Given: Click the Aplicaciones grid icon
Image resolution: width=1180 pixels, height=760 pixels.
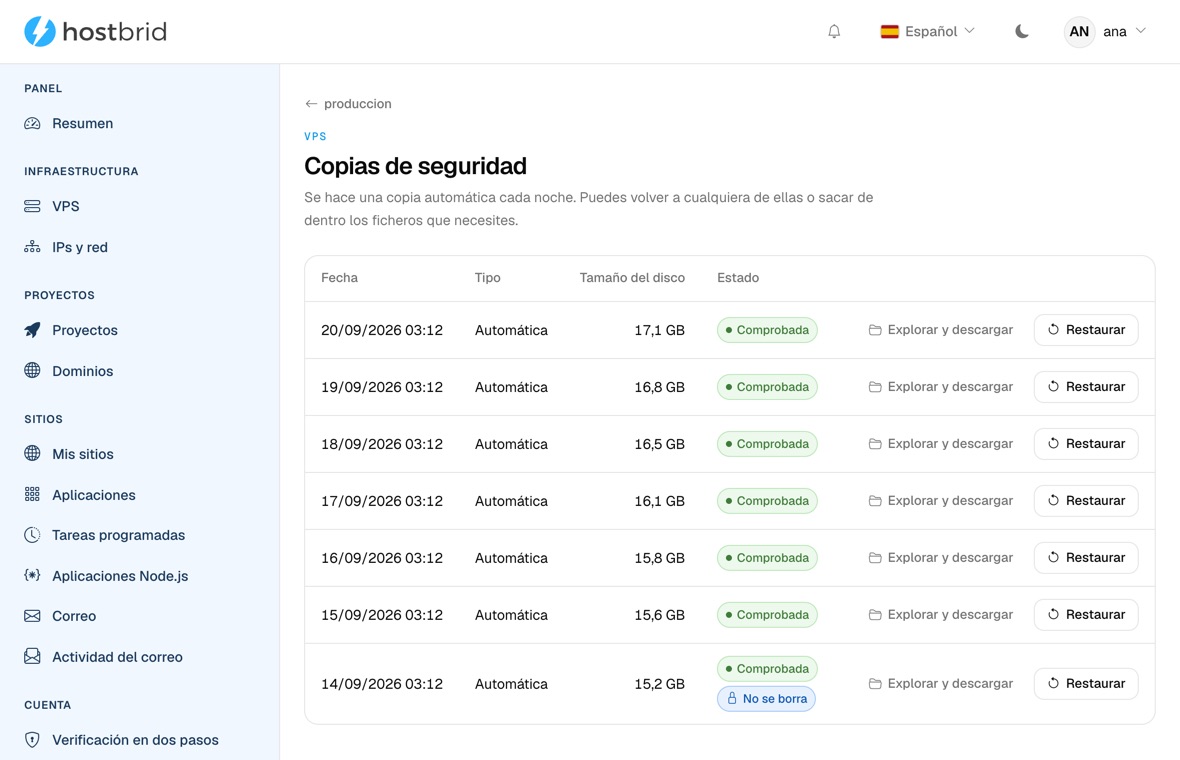Looking at the screenshot, I should (x=32, y=494).
